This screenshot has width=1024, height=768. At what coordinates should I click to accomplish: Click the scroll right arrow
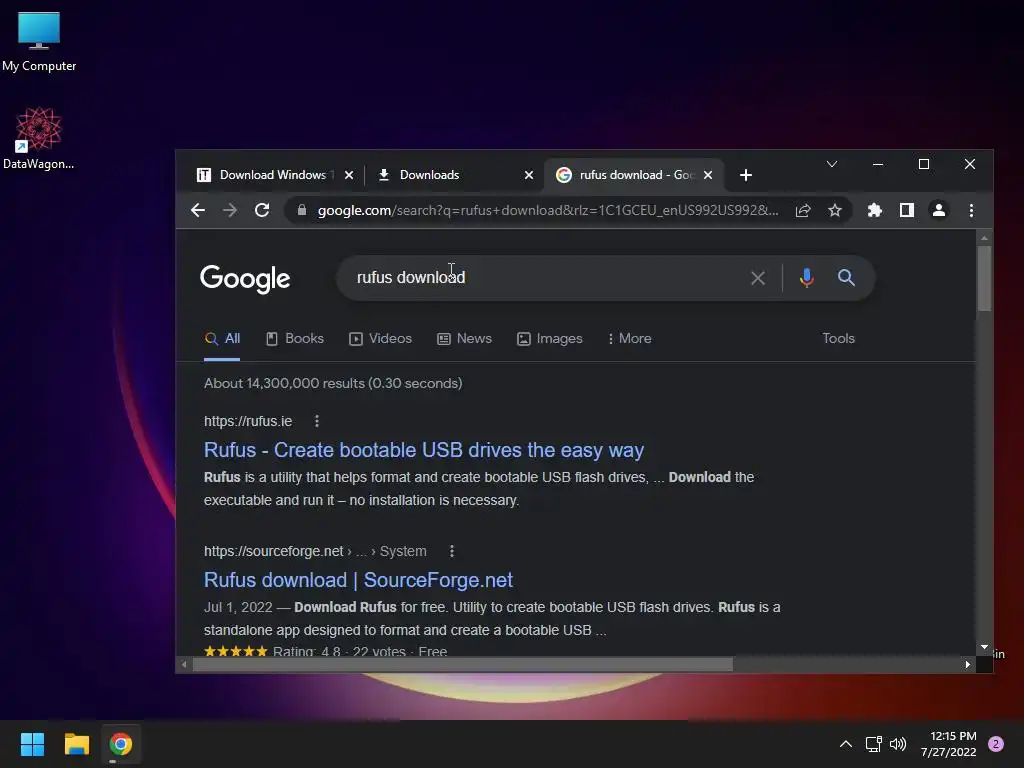coord(967,664)
